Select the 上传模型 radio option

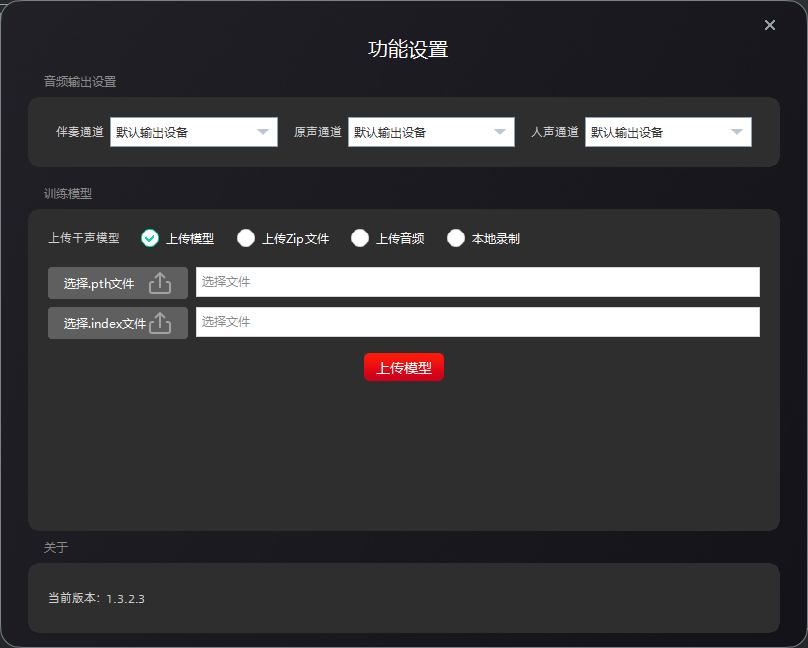[150, 238]
